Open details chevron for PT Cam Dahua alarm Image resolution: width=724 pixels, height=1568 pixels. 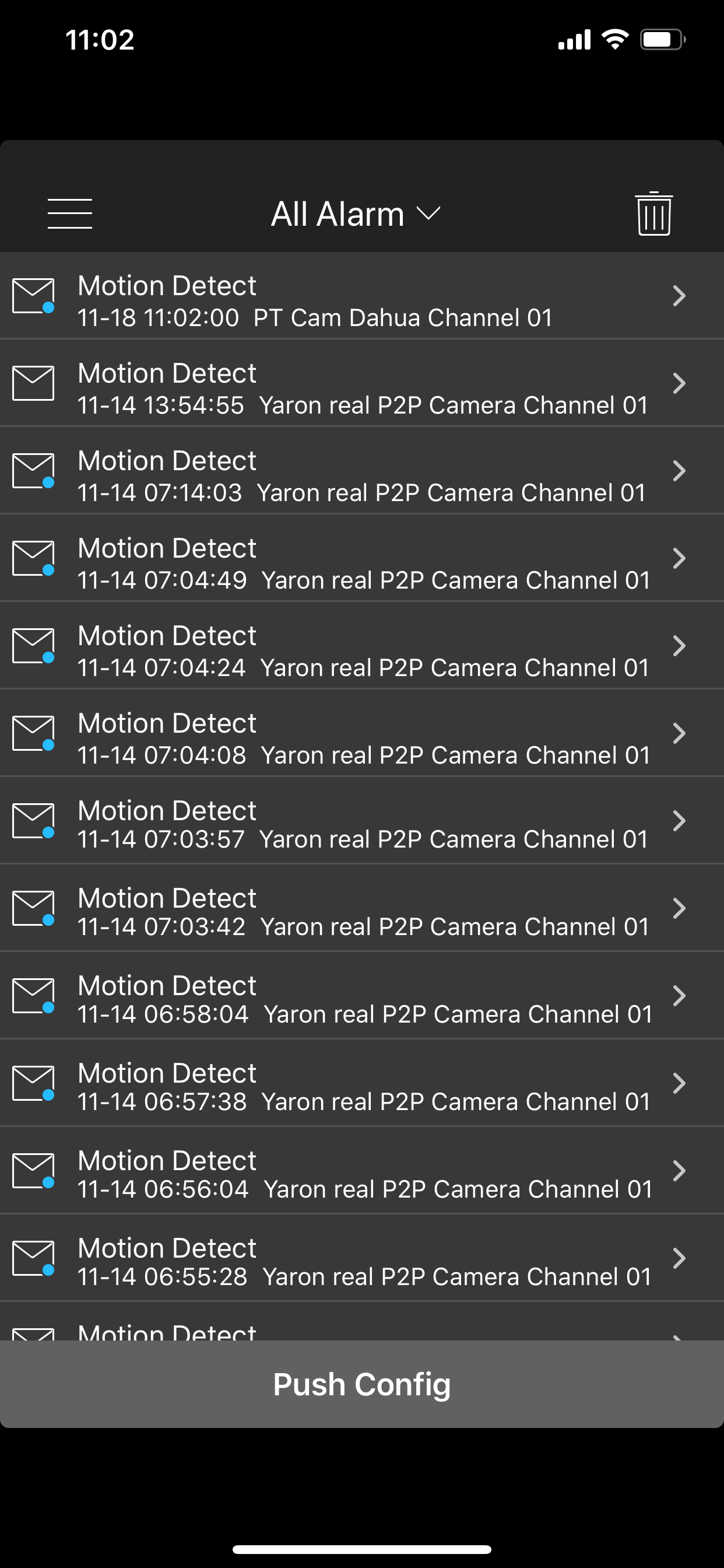[x=679, y=296]
